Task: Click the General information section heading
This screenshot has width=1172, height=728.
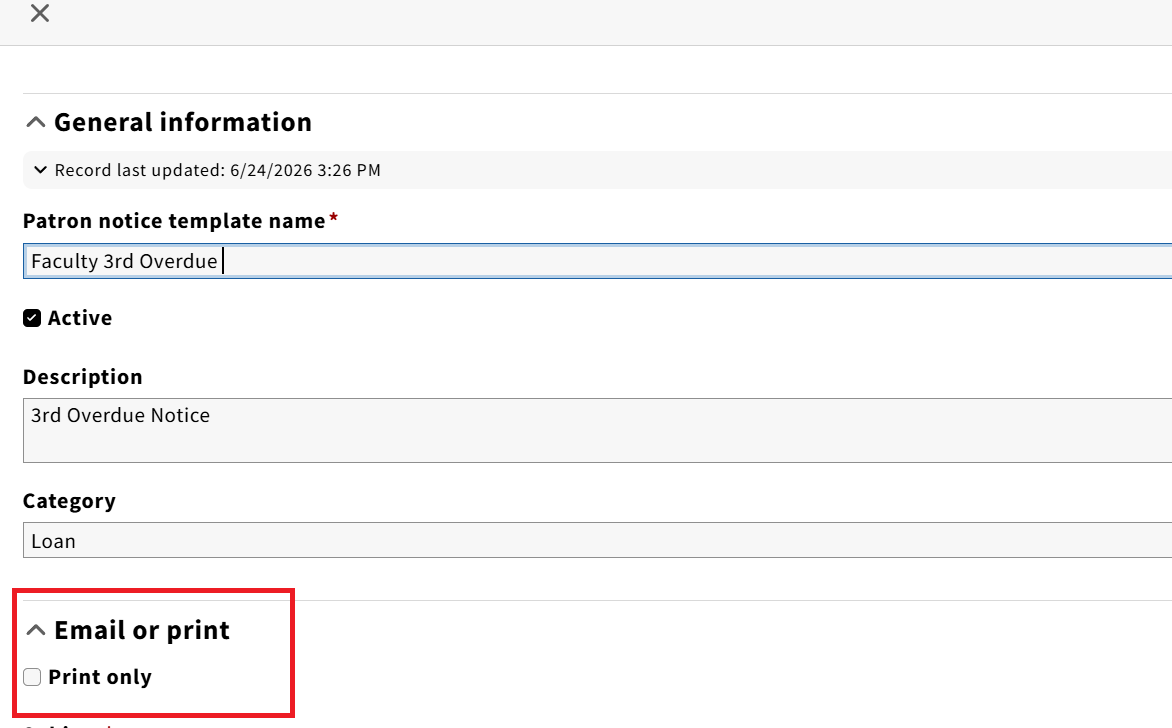Action: [x=182, y=122]
